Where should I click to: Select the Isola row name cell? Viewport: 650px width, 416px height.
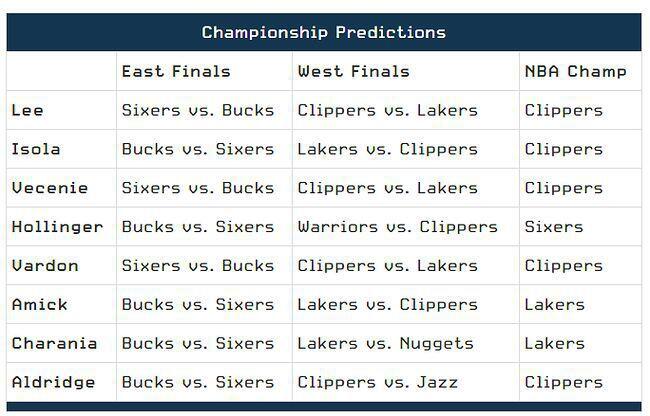tap(36, 149)
